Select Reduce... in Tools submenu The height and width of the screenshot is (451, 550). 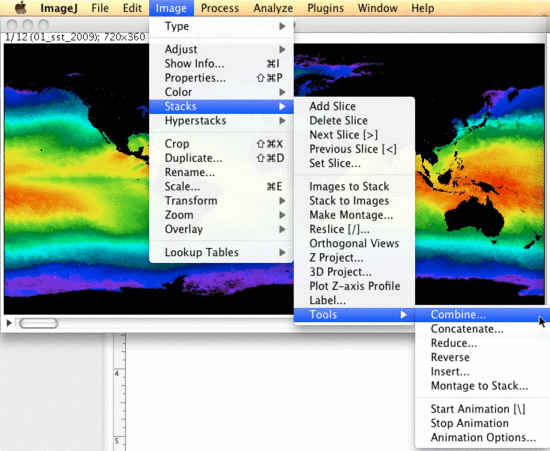tap(482, 343)
